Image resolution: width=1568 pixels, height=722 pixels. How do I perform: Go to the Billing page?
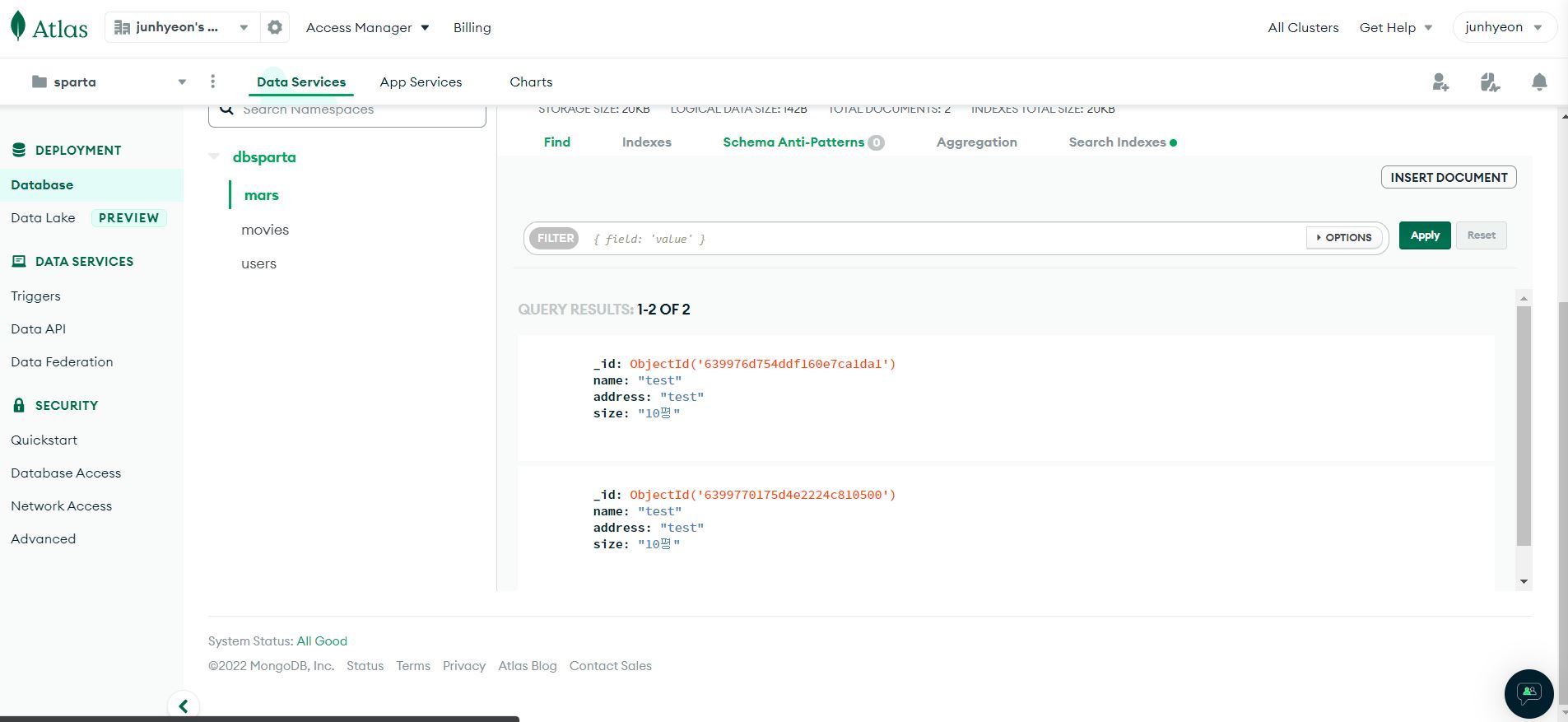[472, 27]
